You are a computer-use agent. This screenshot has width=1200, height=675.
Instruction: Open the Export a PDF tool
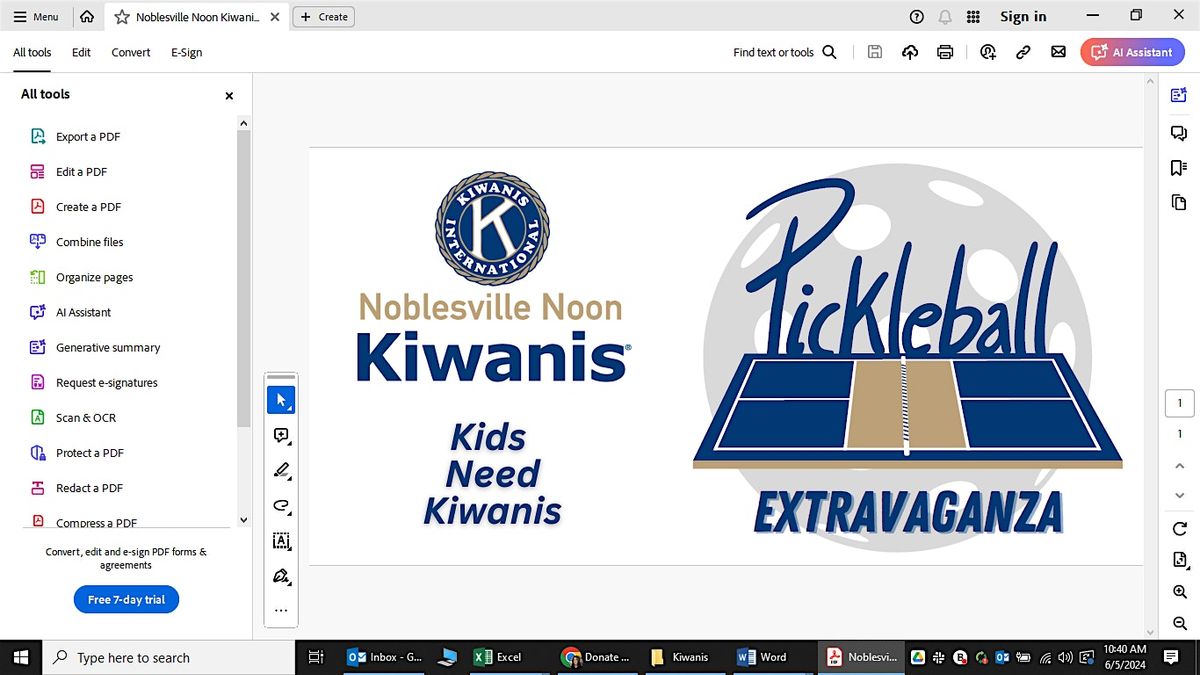click(x=88, y=137)
